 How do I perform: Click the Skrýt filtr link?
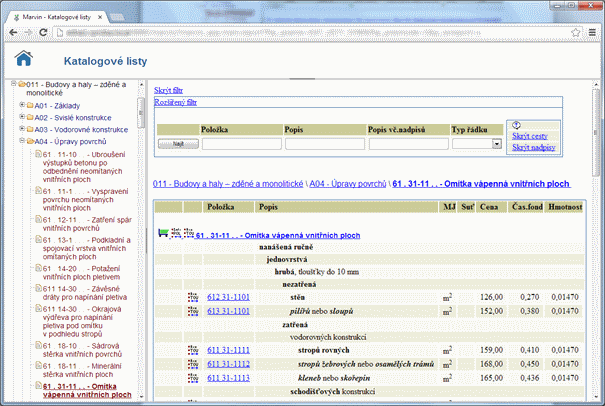168,90
